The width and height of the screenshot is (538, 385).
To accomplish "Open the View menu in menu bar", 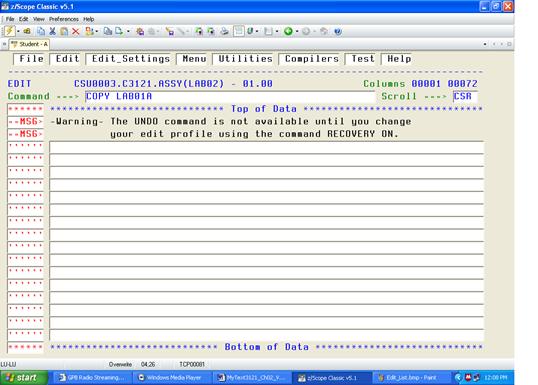I will [x=38, y=19].
